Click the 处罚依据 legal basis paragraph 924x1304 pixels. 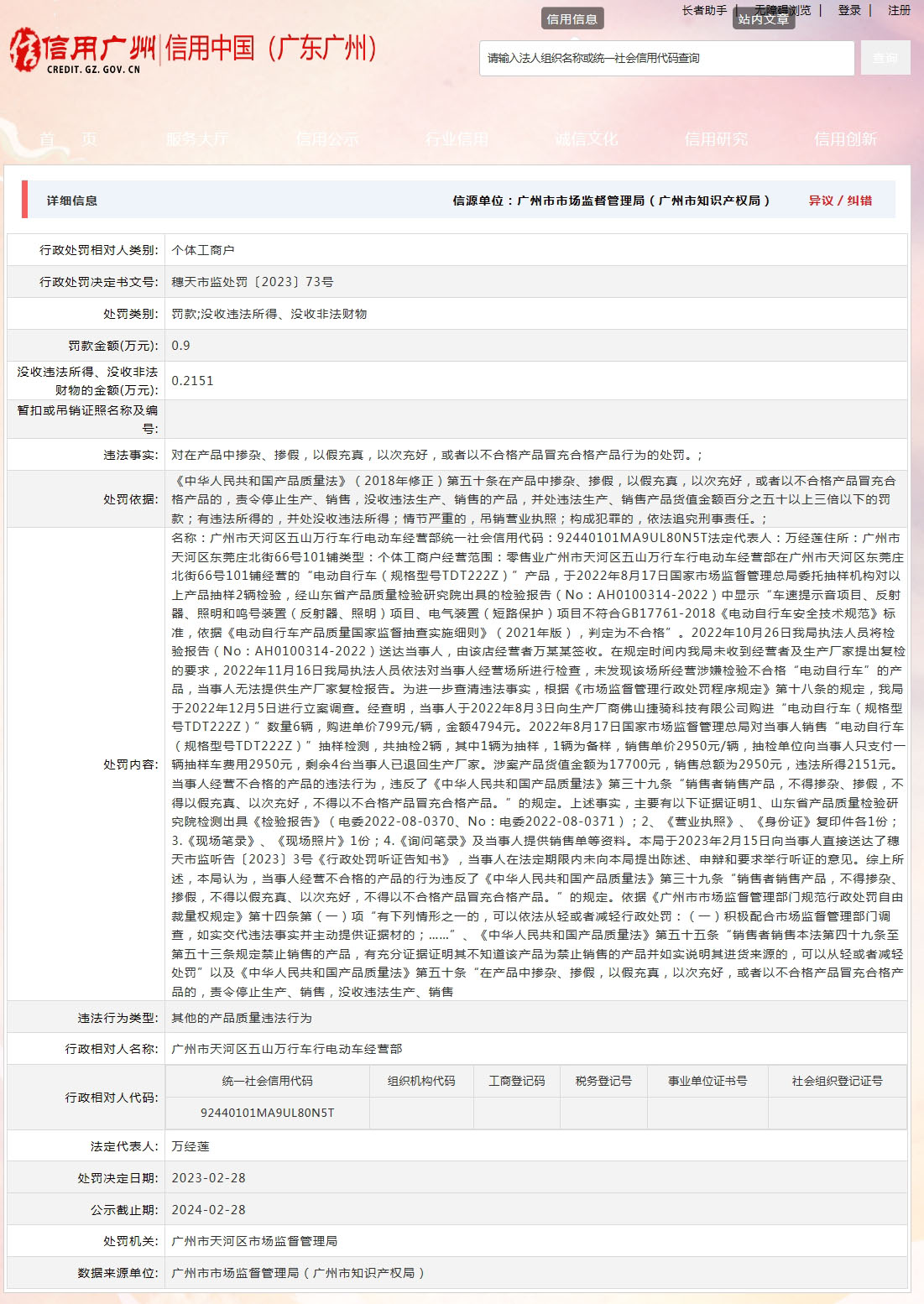coord(535,499)
